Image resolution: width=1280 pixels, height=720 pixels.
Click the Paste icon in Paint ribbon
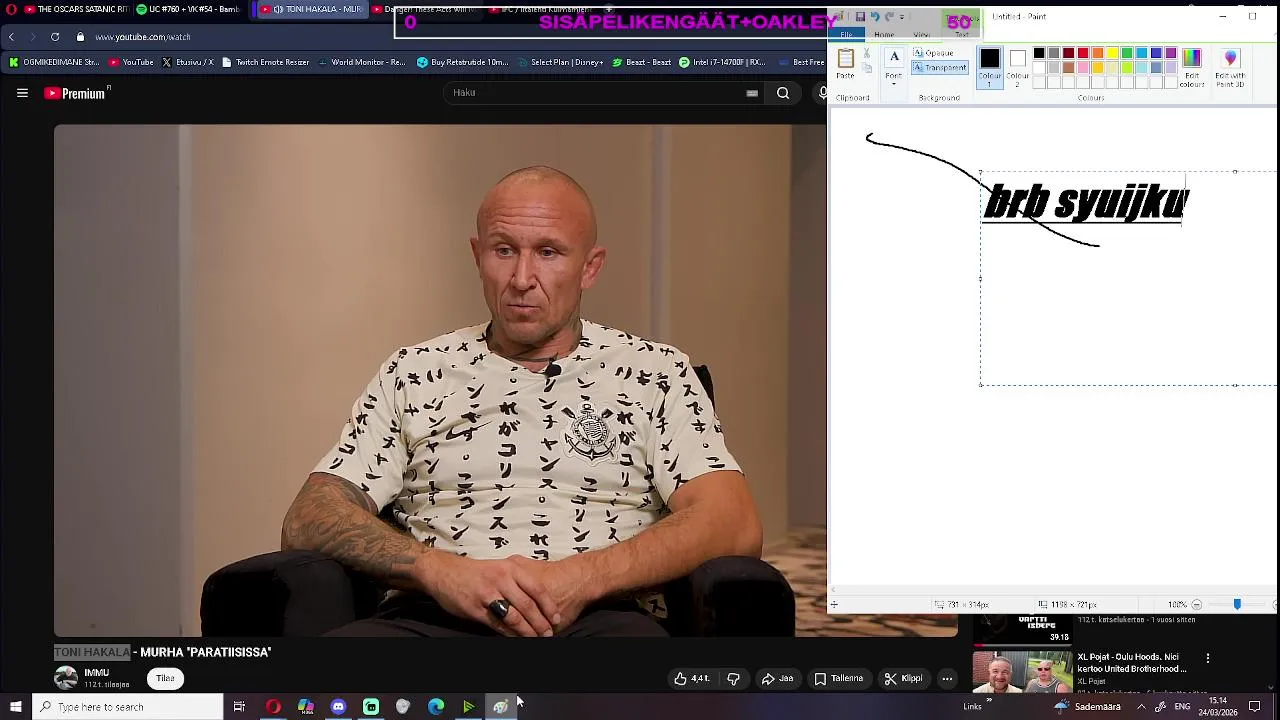tap(845, 59)
